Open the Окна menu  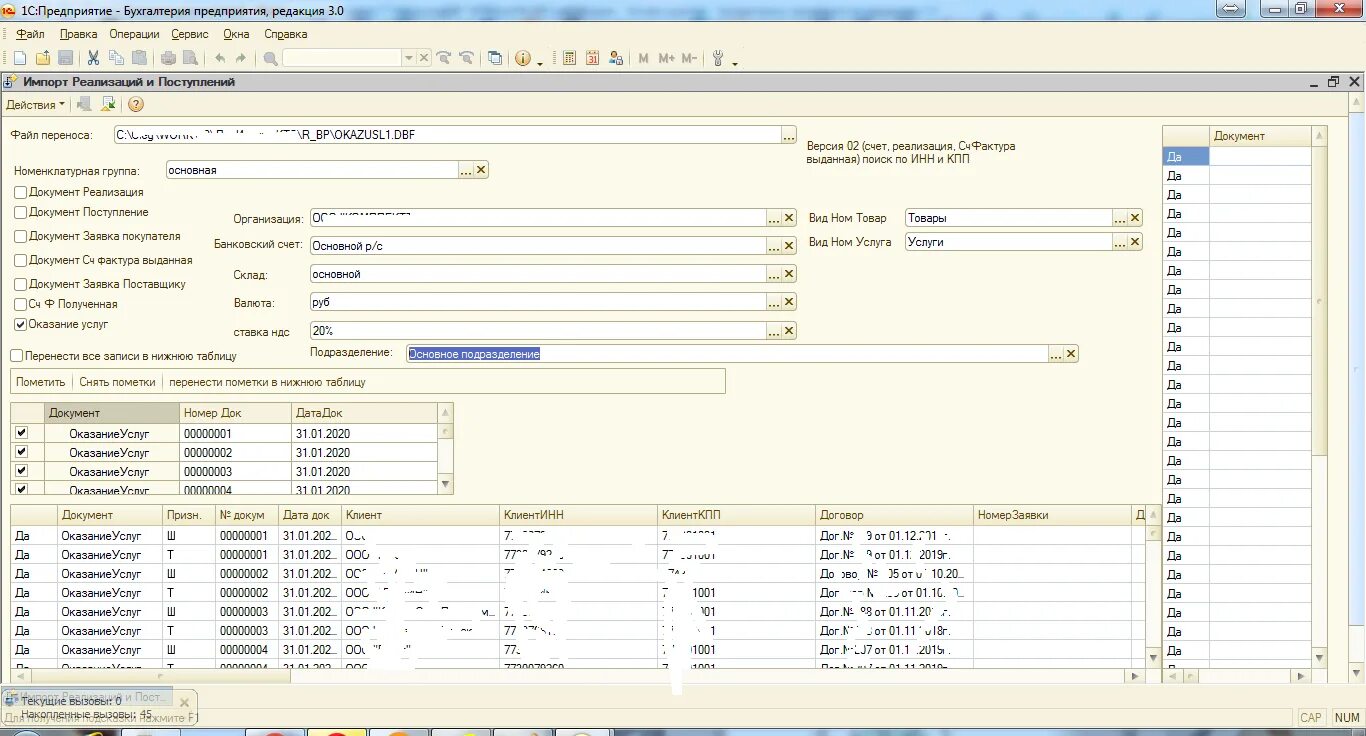point(236,34)
